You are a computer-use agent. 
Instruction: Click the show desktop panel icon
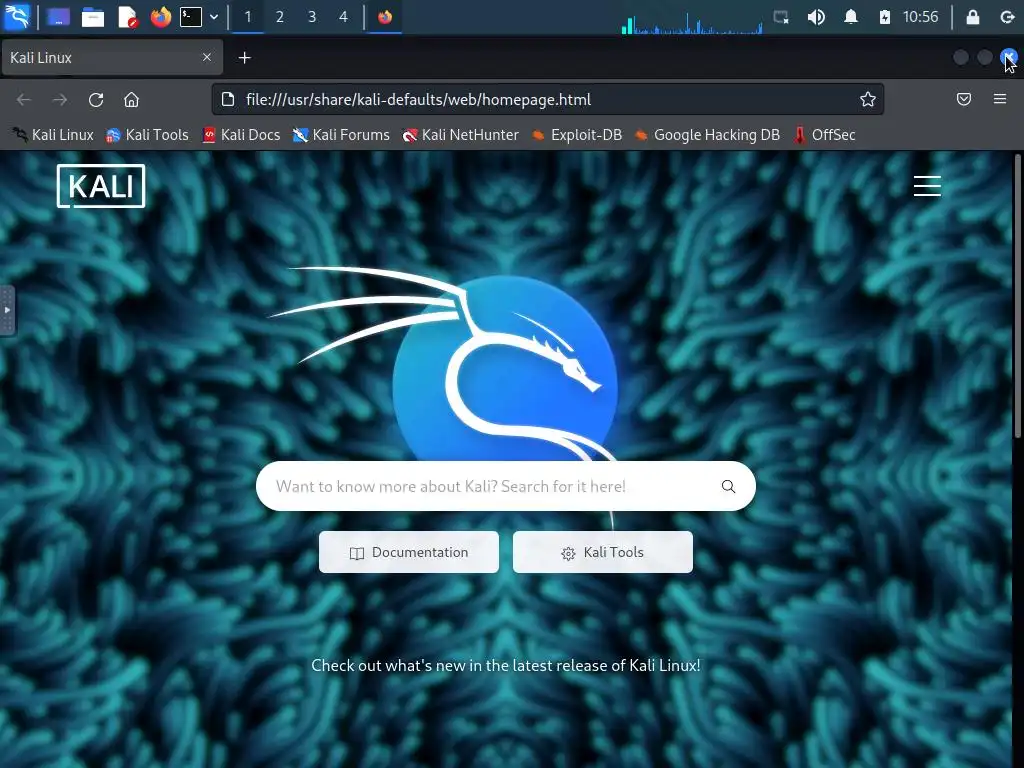58,17
